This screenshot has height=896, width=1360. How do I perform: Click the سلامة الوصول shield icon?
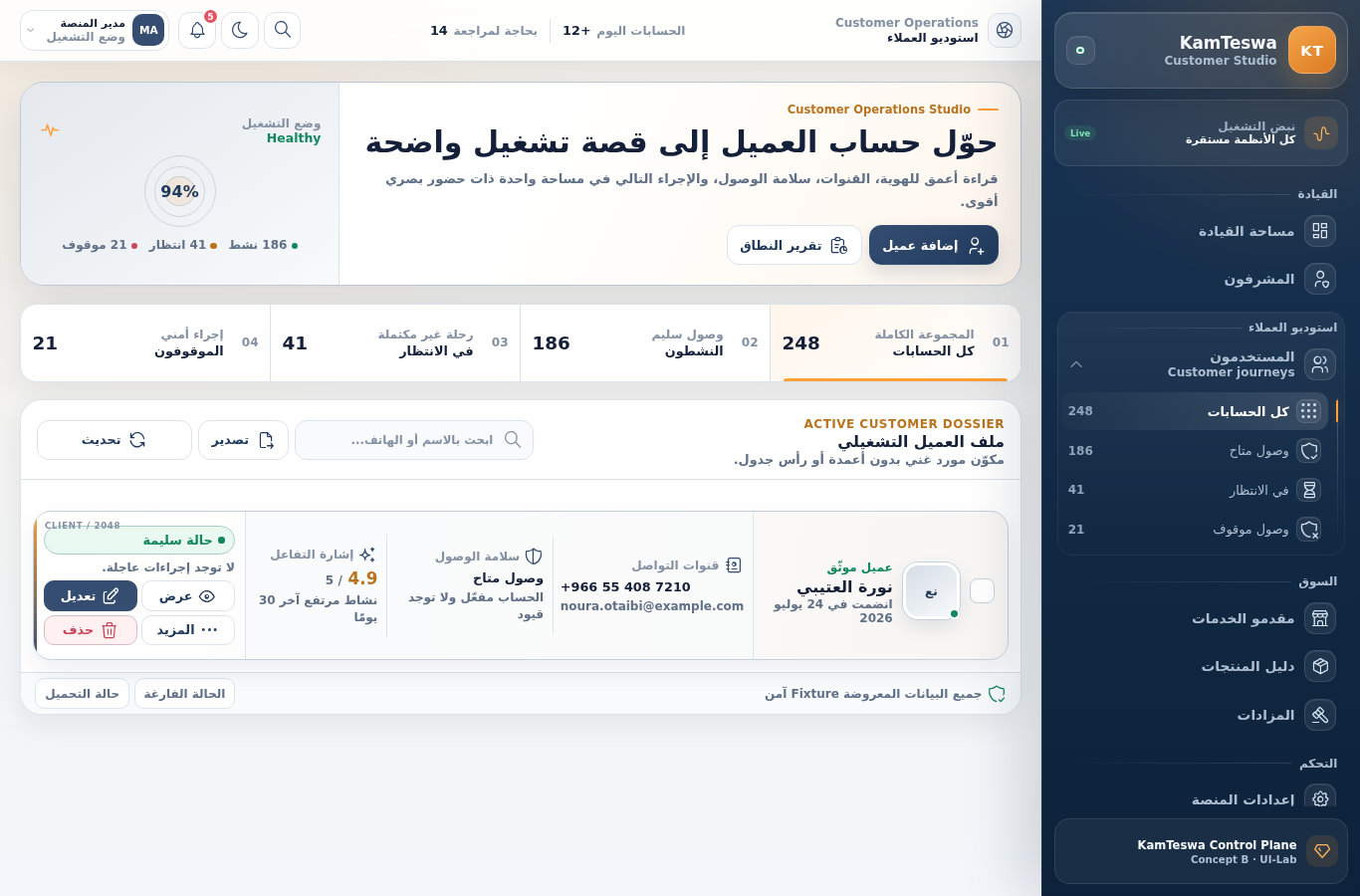pyautogui.click(x=534, y=557)
